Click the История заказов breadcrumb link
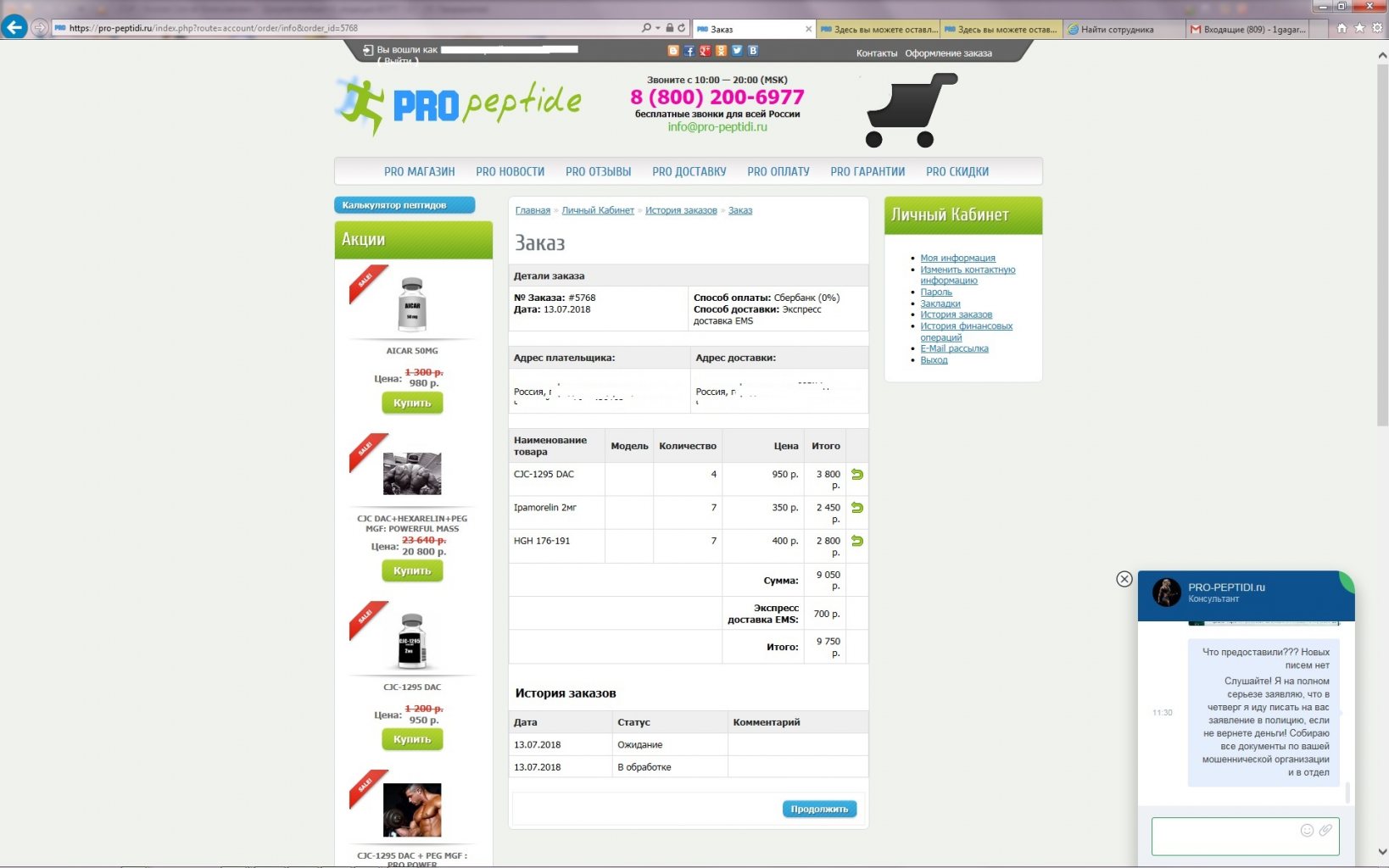 (x=681, y=210)
